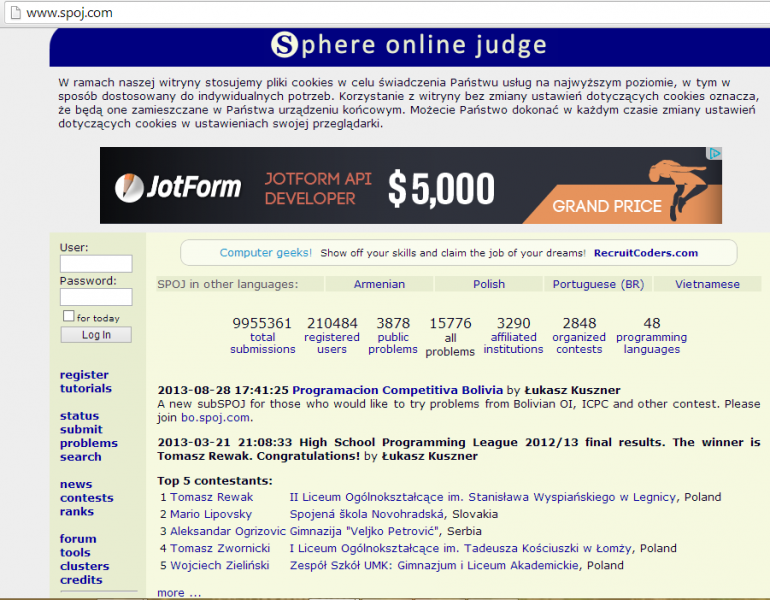
Task: Expand the 'more ...' contestants link
Action: (178, 593)
